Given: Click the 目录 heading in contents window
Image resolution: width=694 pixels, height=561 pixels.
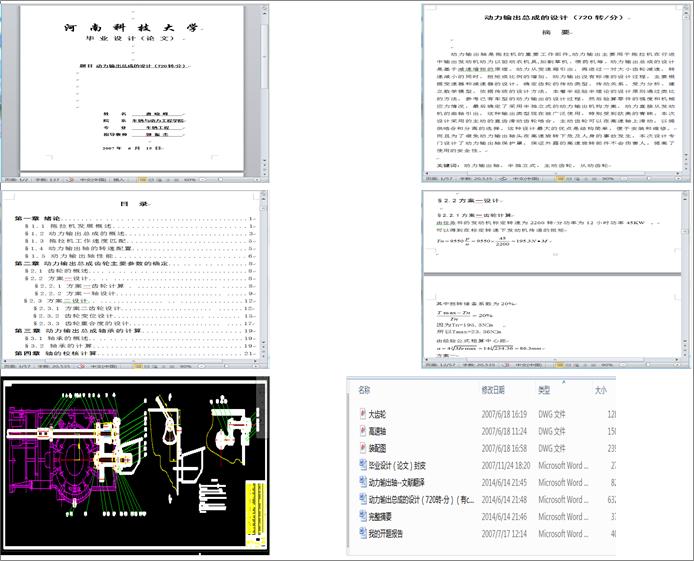Looking at the screenshot, I should [x=134, y=204].
